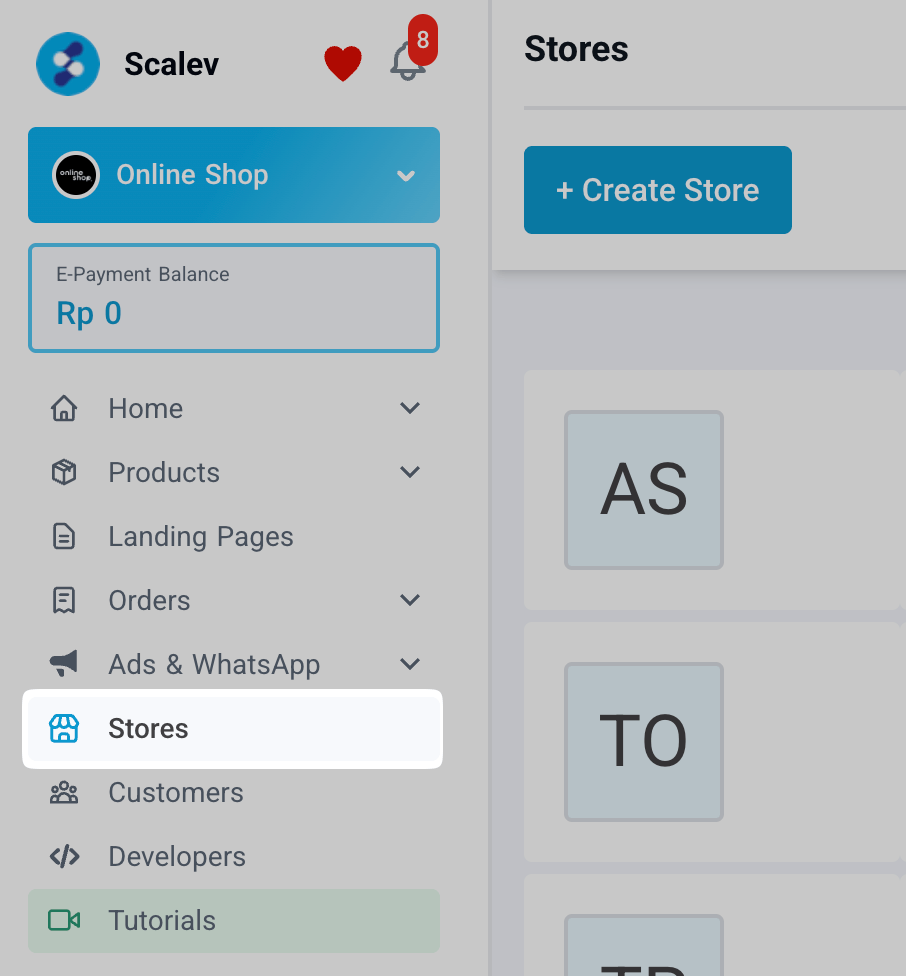The width and height of the screenshot is (906, 976).
Task: Click the Scalev logo icon
Action: [68, 64]
